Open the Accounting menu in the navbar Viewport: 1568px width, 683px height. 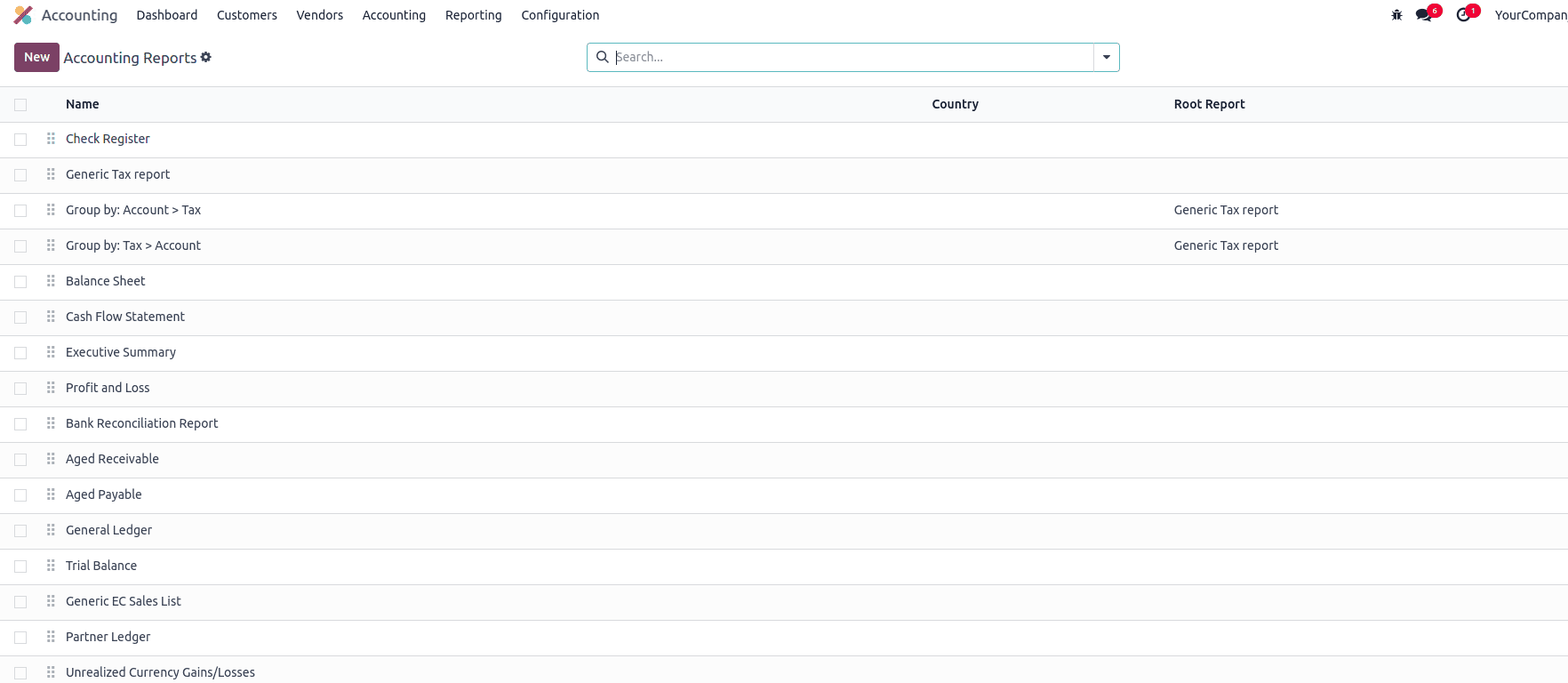(394, 15)
